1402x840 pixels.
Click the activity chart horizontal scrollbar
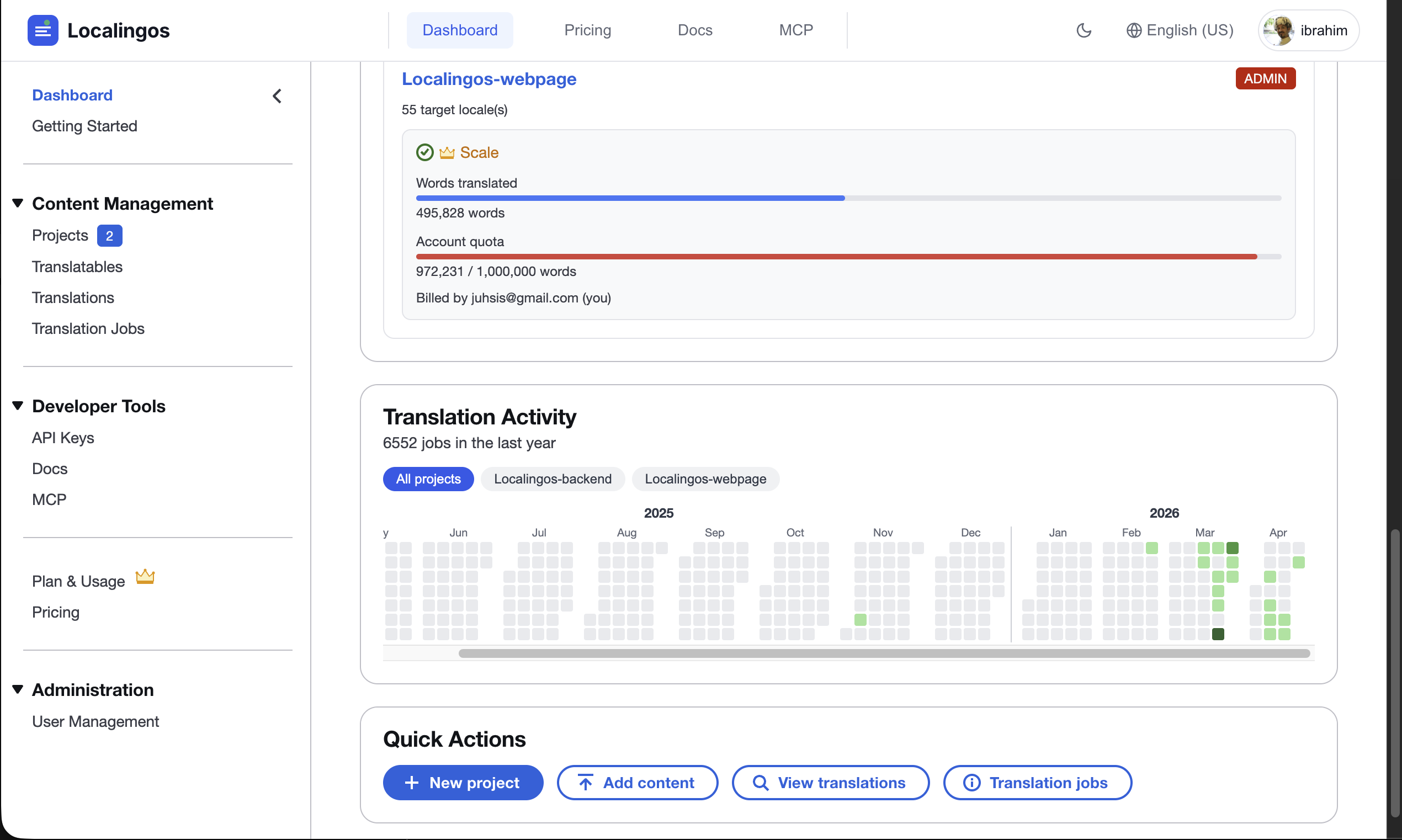click(884, 653)
